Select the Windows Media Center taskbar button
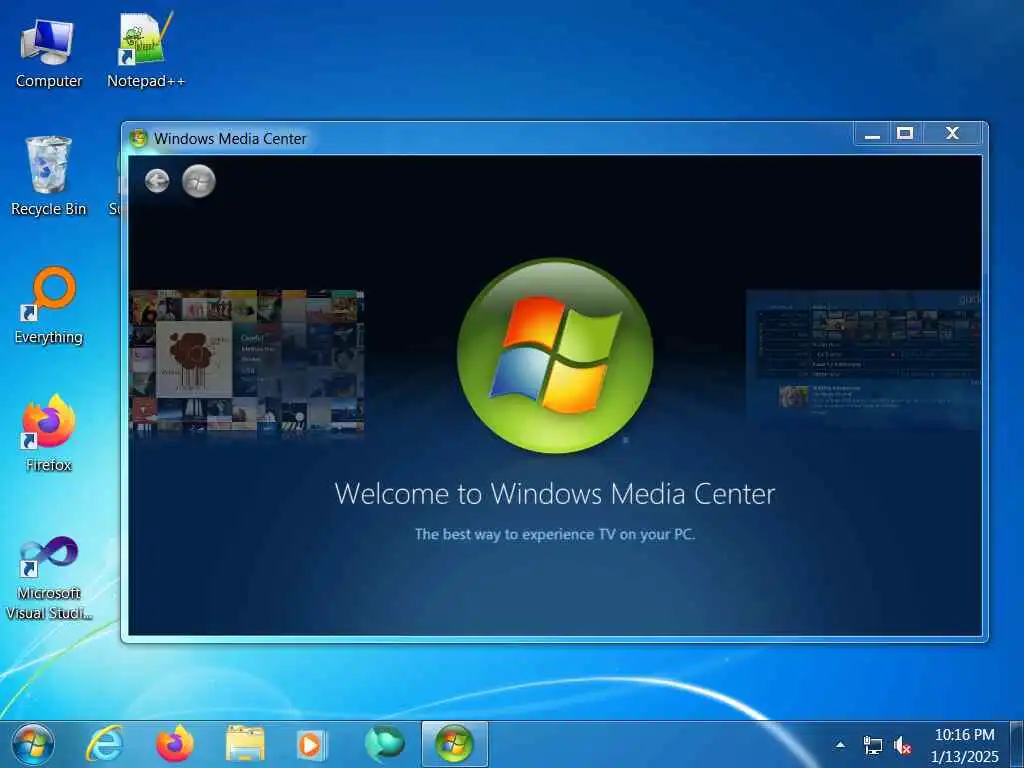 pyautogui.click(x=455, y=744)
